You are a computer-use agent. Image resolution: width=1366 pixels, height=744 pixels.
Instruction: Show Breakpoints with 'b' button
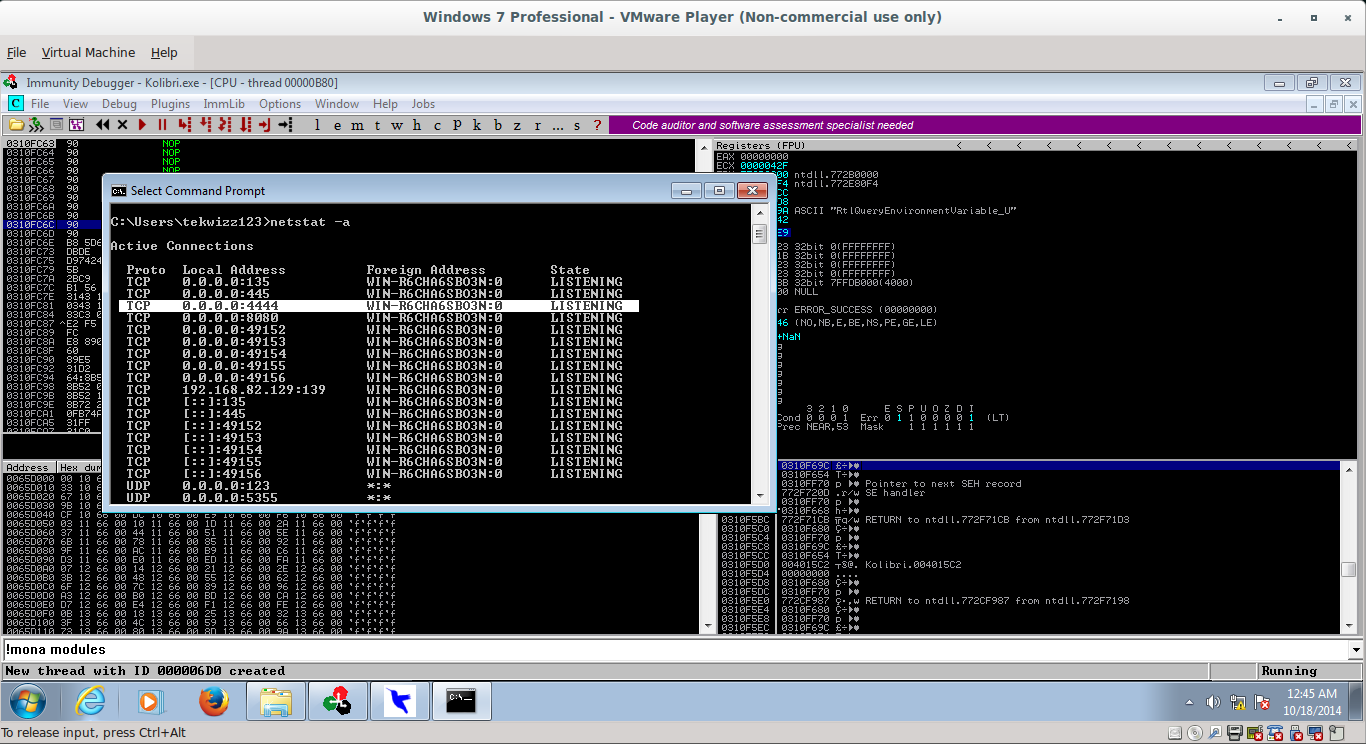tap(498, 125)
